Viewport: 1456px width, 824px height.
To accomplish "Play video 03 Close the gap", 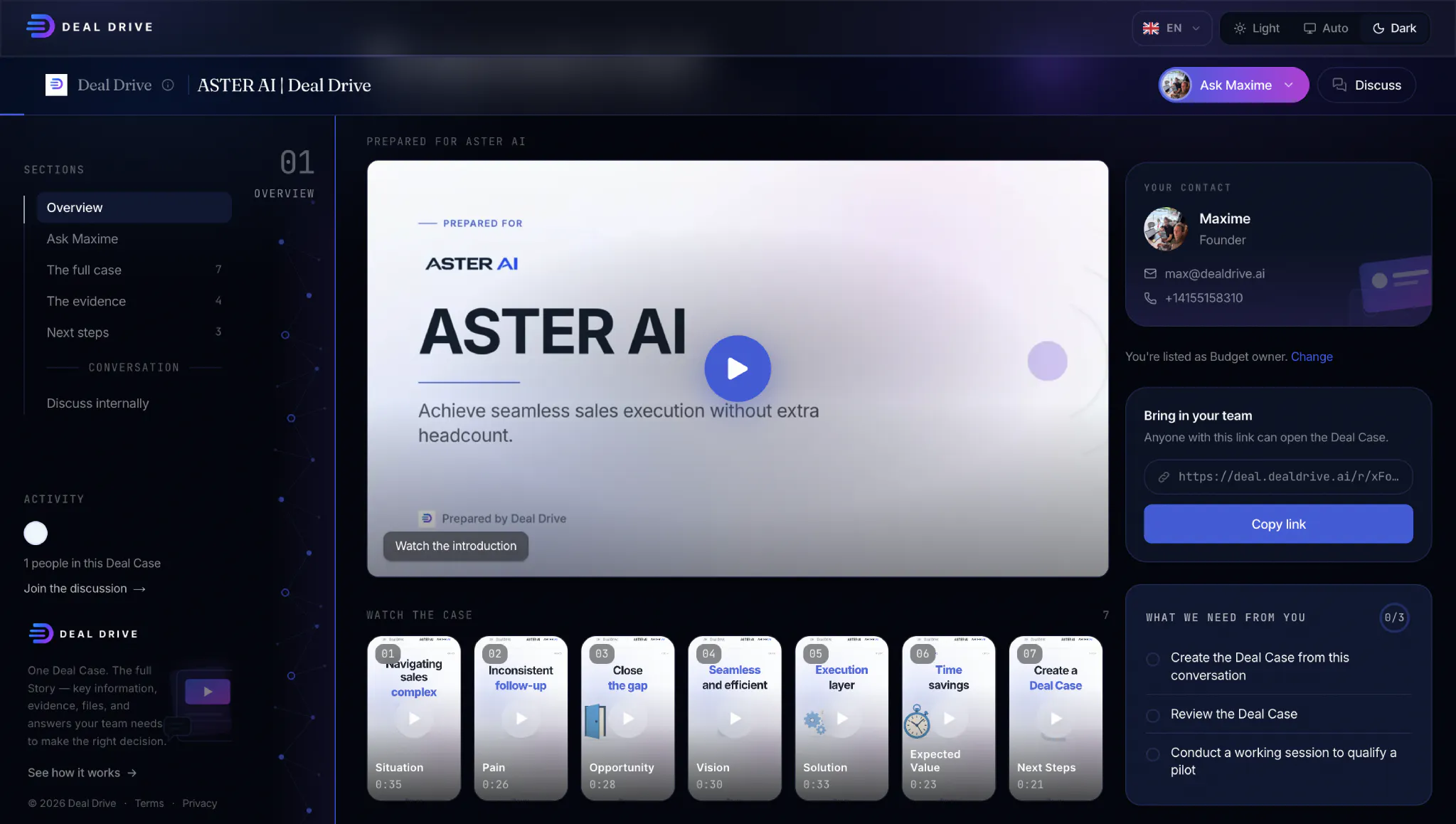I will point(629,719).
